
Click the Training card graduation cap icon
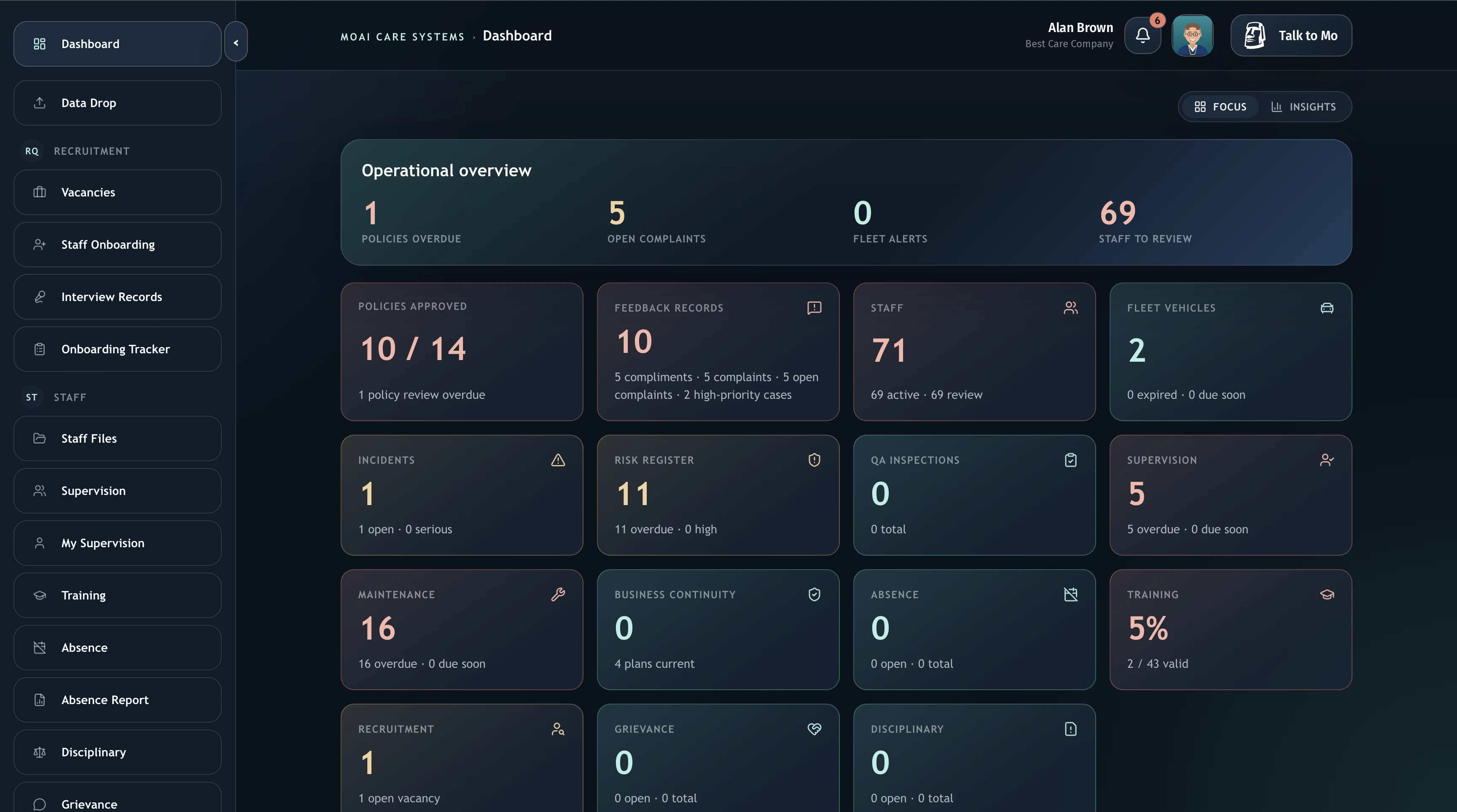coord(1327,594)
